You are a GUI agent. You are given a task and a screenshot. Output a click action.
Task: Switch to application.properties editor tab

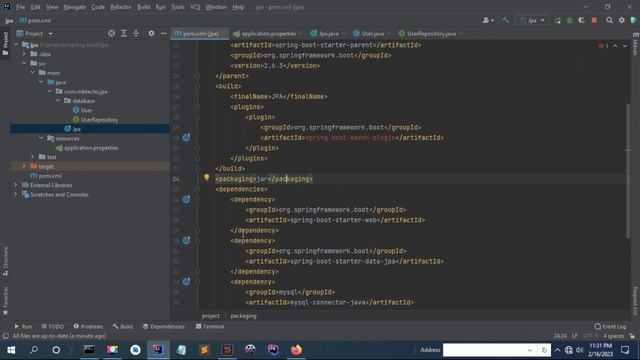[268, 33]
